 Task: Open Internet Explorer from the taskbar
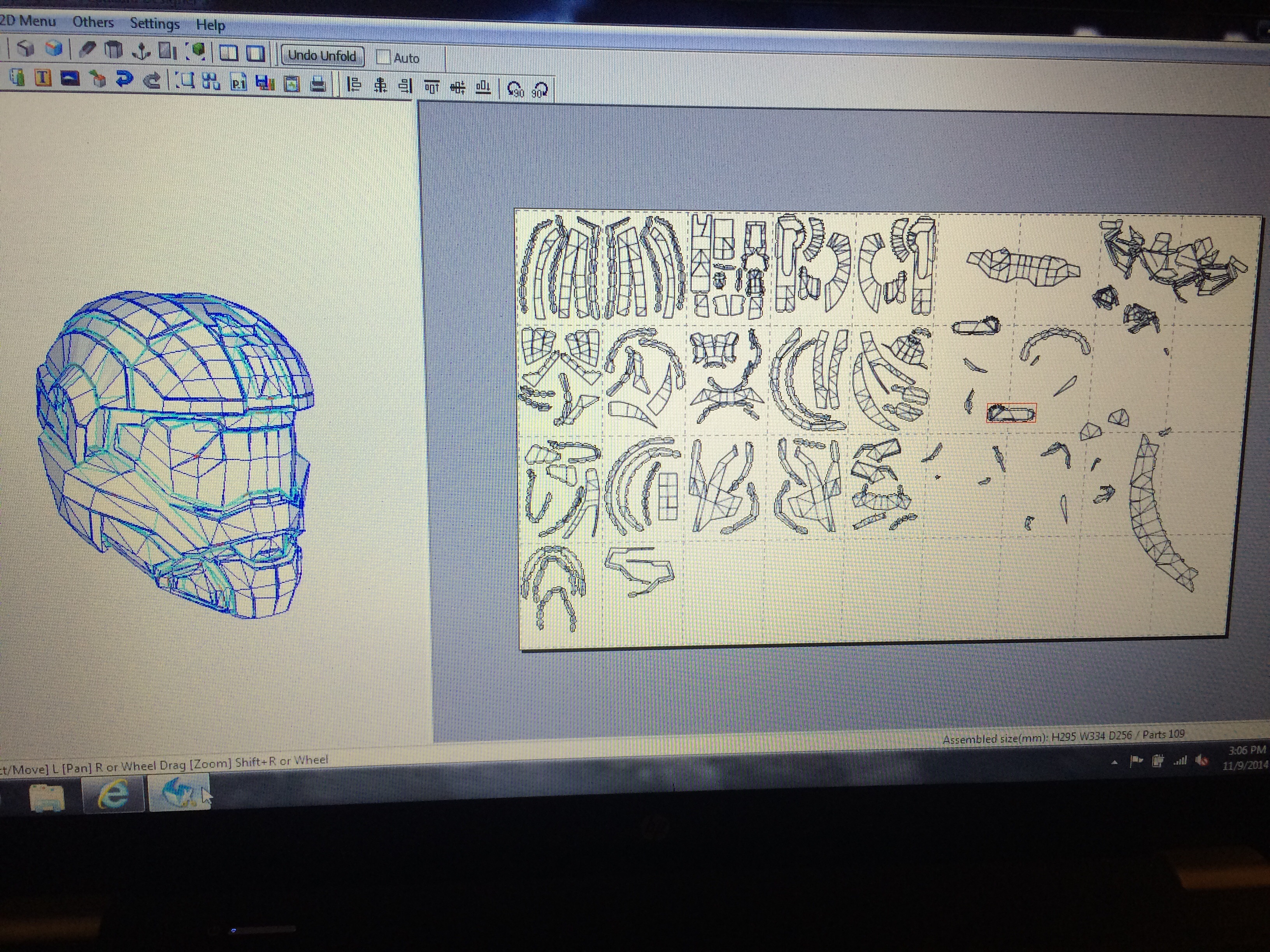click(113, 794)
